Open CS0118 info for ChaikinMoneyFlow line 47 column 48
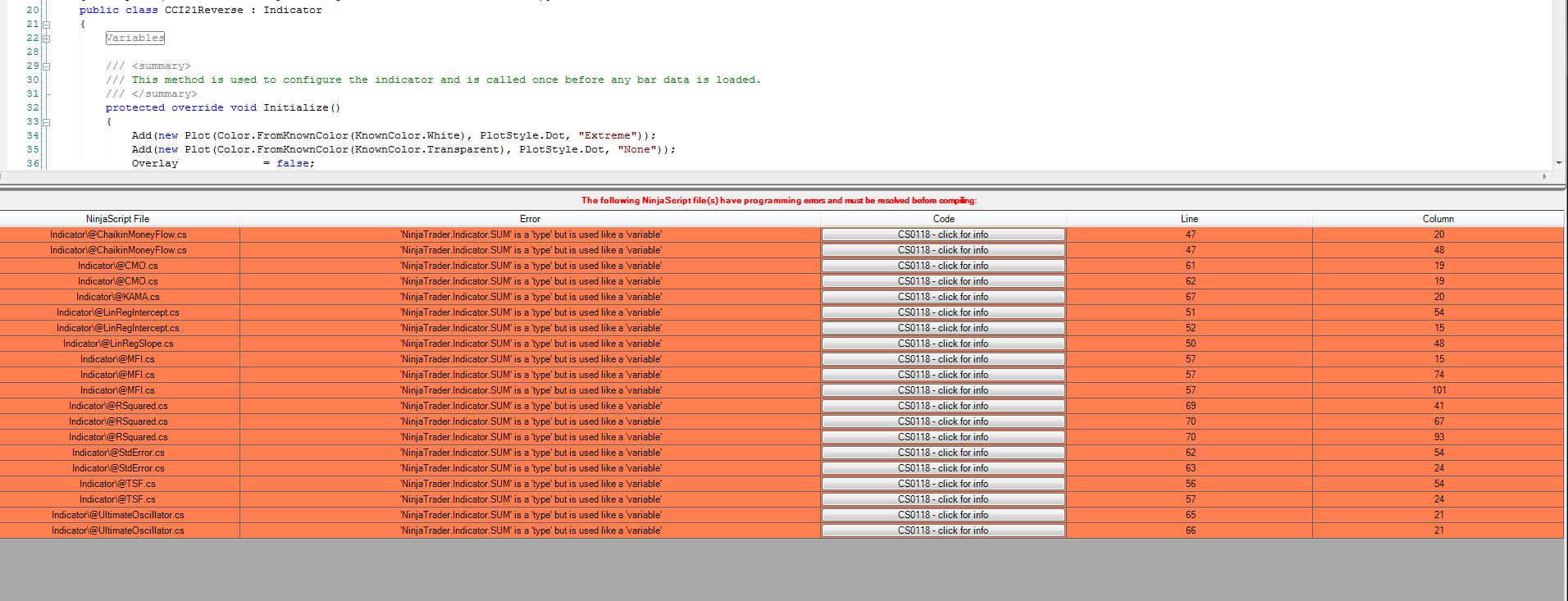 point(943,250)
